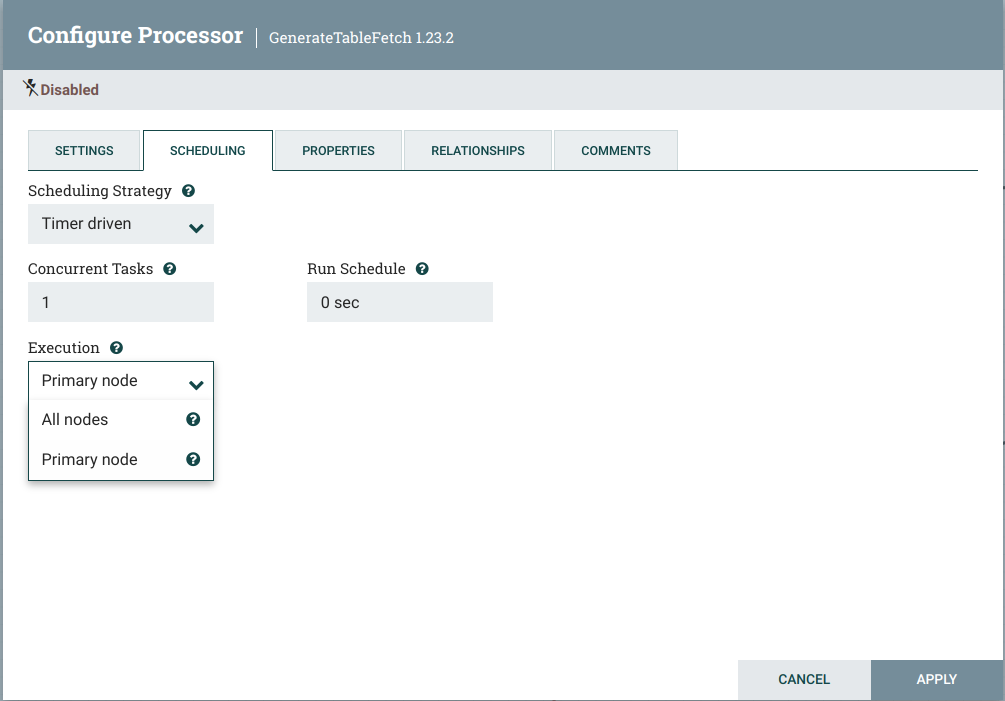Click the help icon beside All nodes
The width and height of the screenshot is (1005, 701).
pyautogui.click(x=193, y=419)
